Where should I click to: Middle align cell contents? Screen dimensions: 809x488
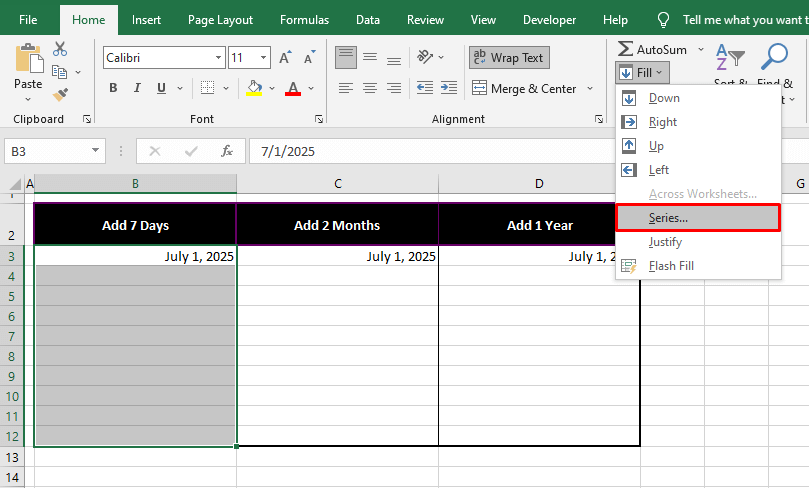click(370, 57)
